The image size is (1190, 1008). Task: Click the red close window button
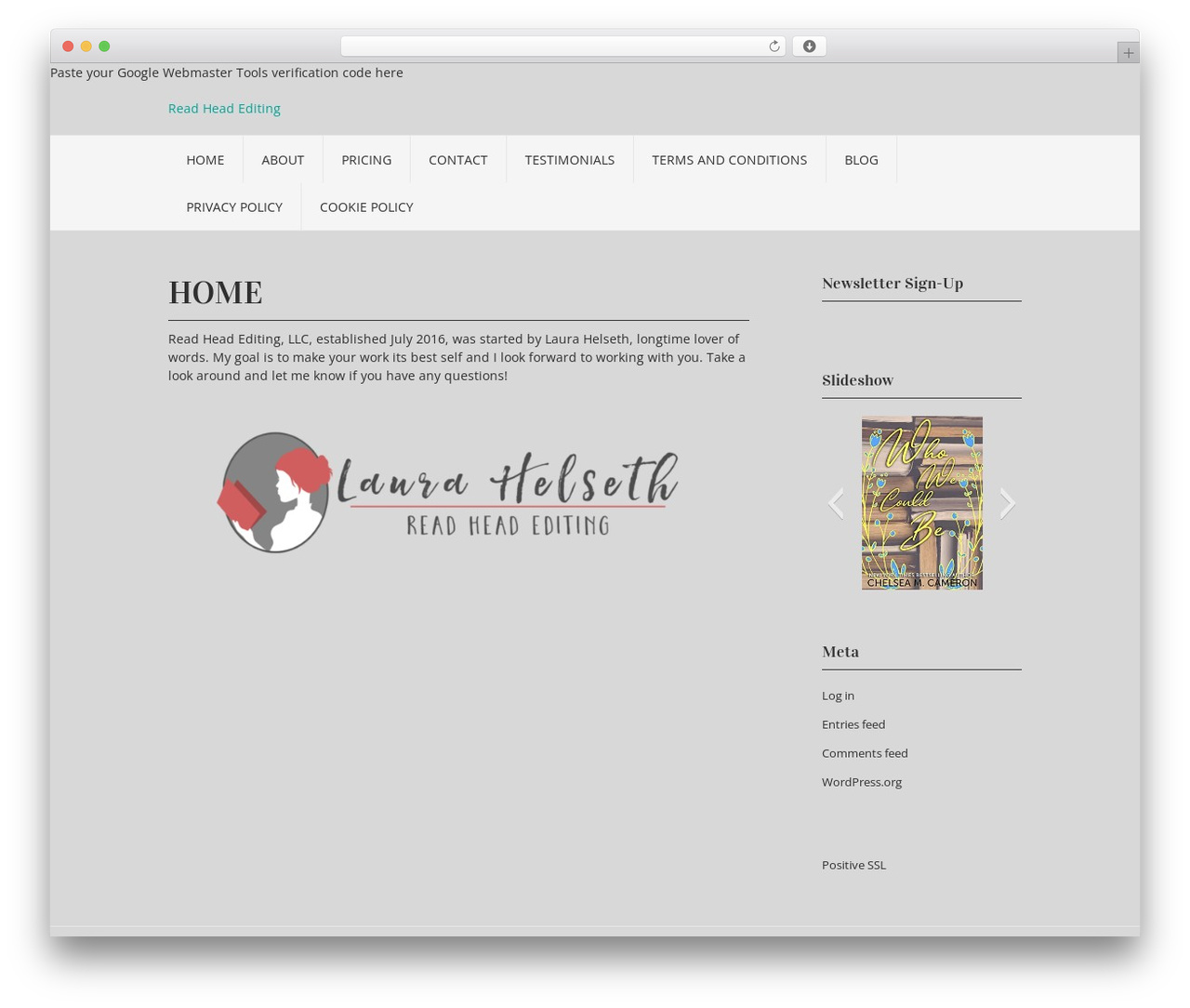pyautogui.click(x=68, y=46)
